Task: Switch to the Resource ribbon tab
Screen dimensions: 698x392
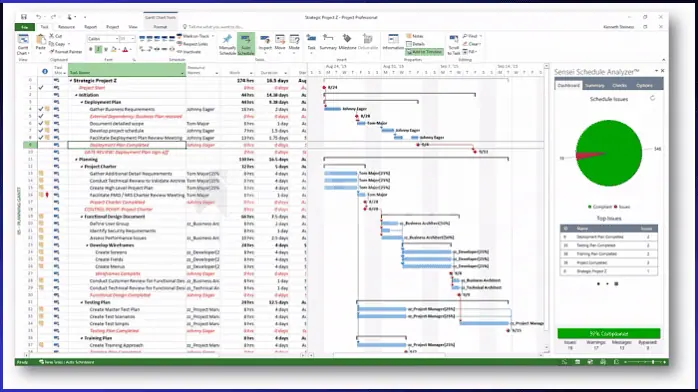Action: 66,27
